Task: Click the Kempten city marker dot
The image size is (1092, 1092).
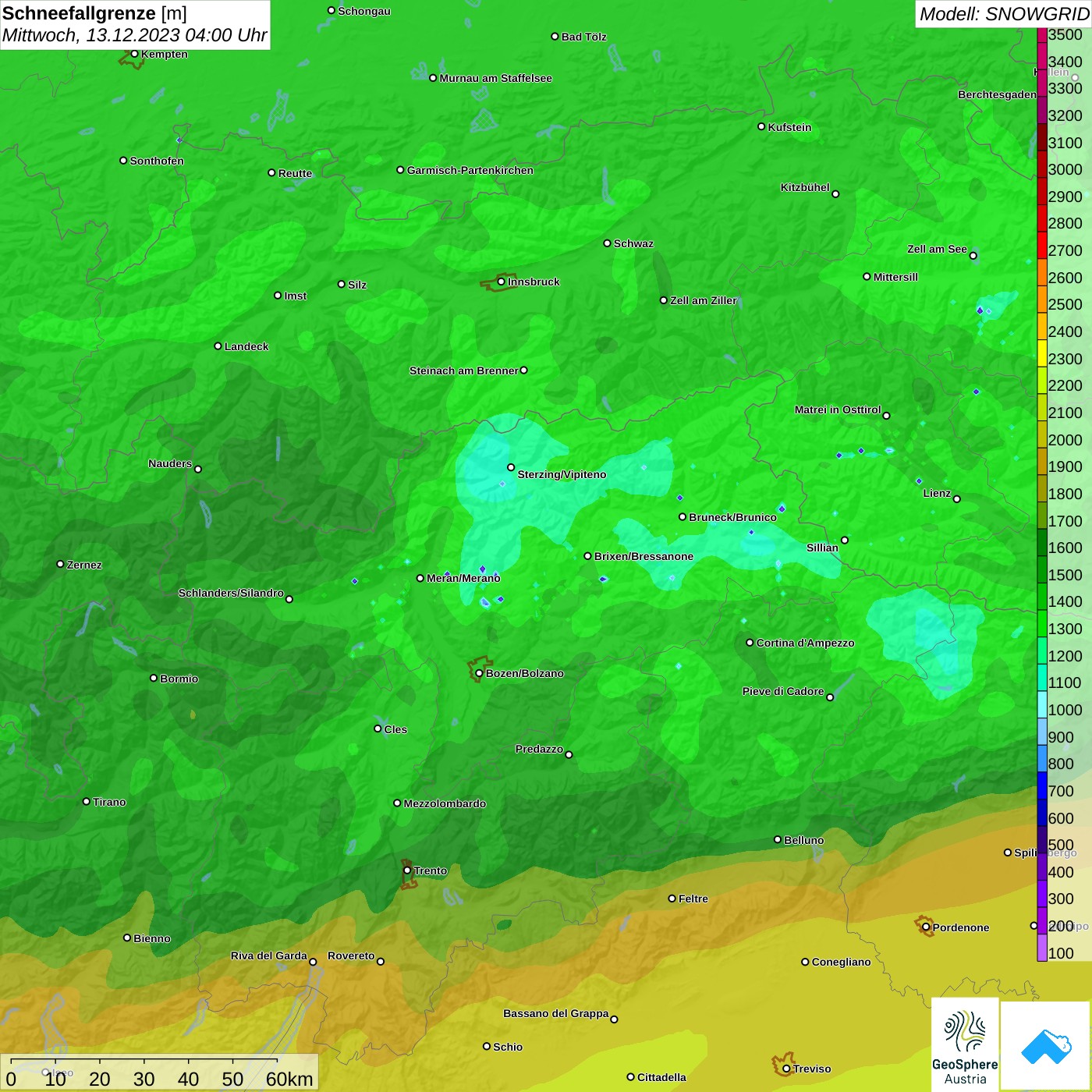Action: 134,54
